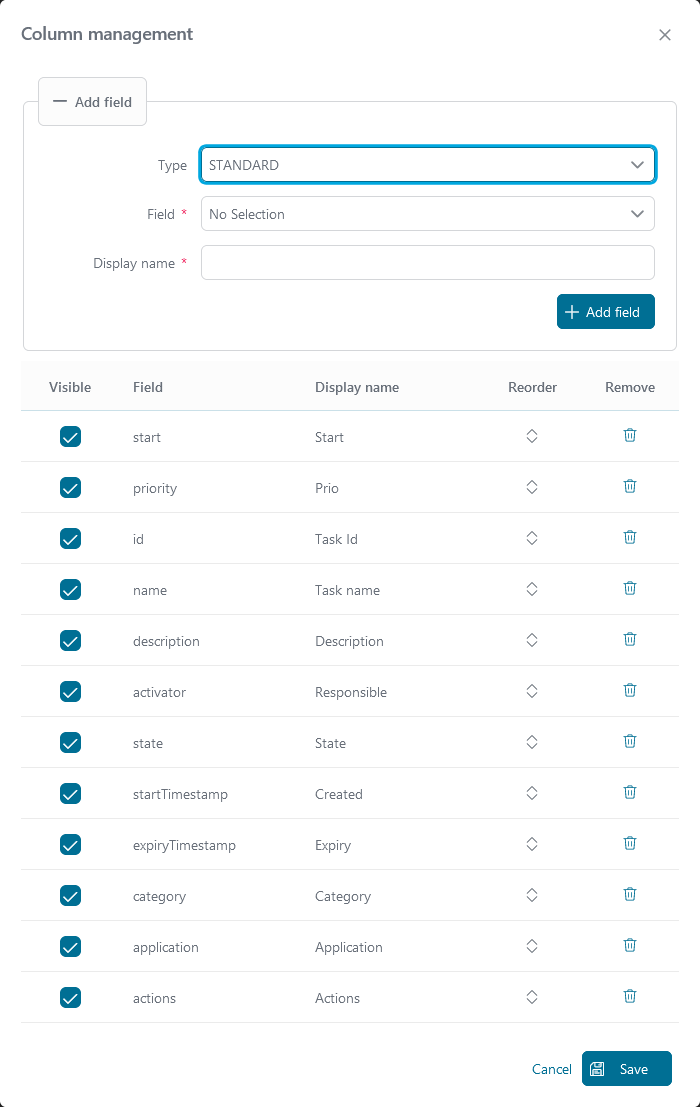
Task: Uncheck visibility for the id field
Action: 70,539
